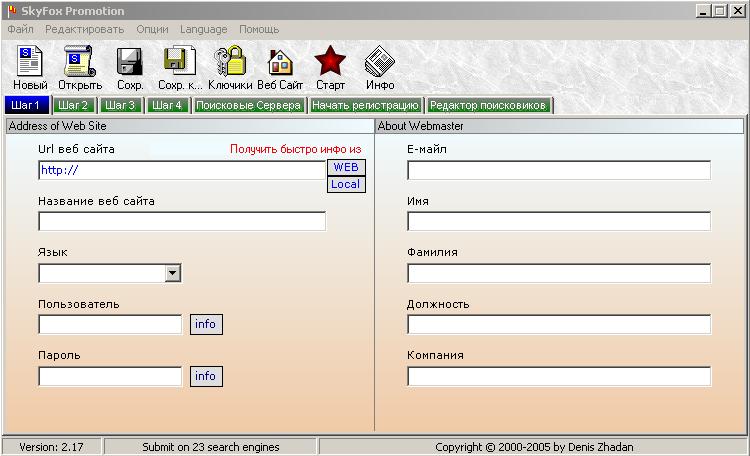
Task: Click the red star Старт icon
Action: point(330,61)
